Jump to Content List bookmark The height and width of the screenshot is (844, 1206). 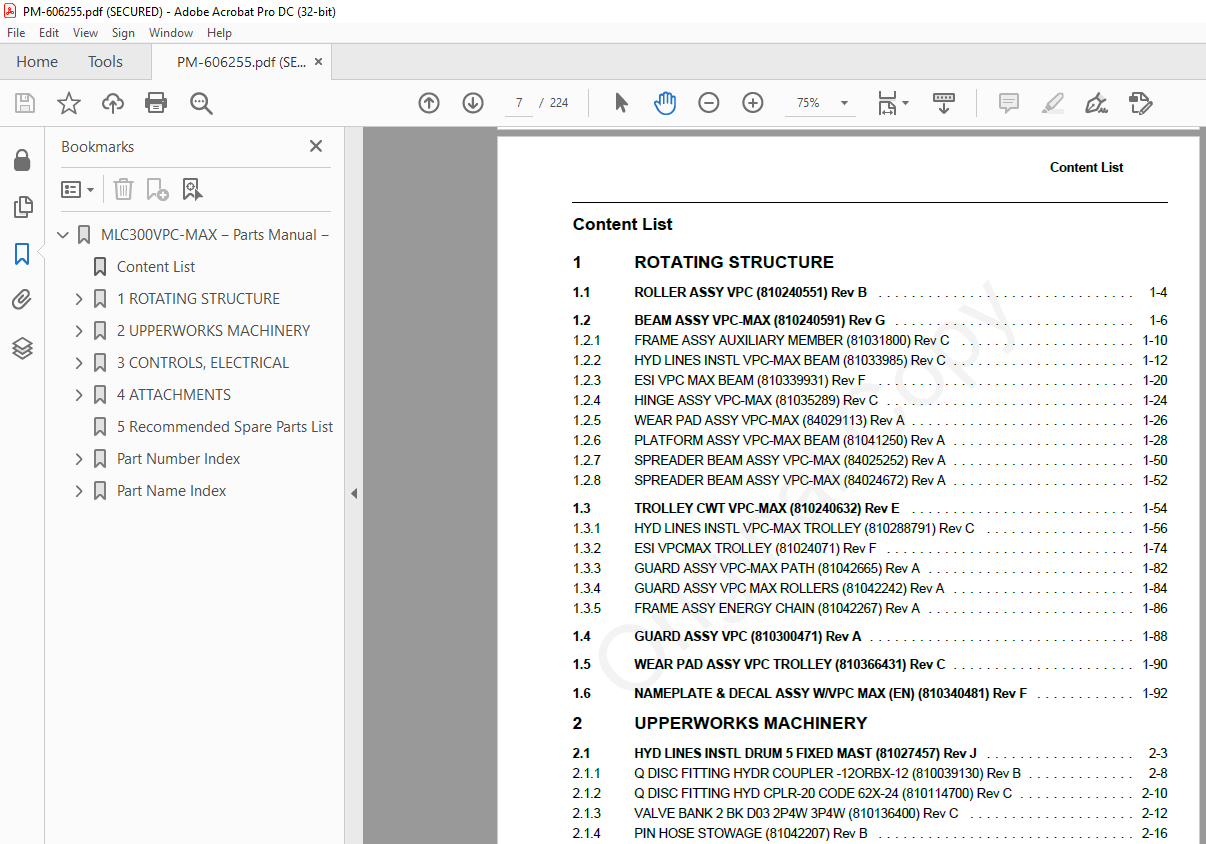coord(156,267)
